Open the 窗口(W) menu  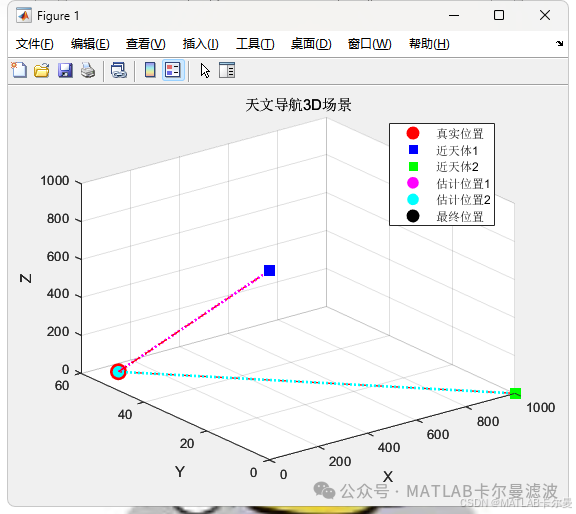point(369,44)
